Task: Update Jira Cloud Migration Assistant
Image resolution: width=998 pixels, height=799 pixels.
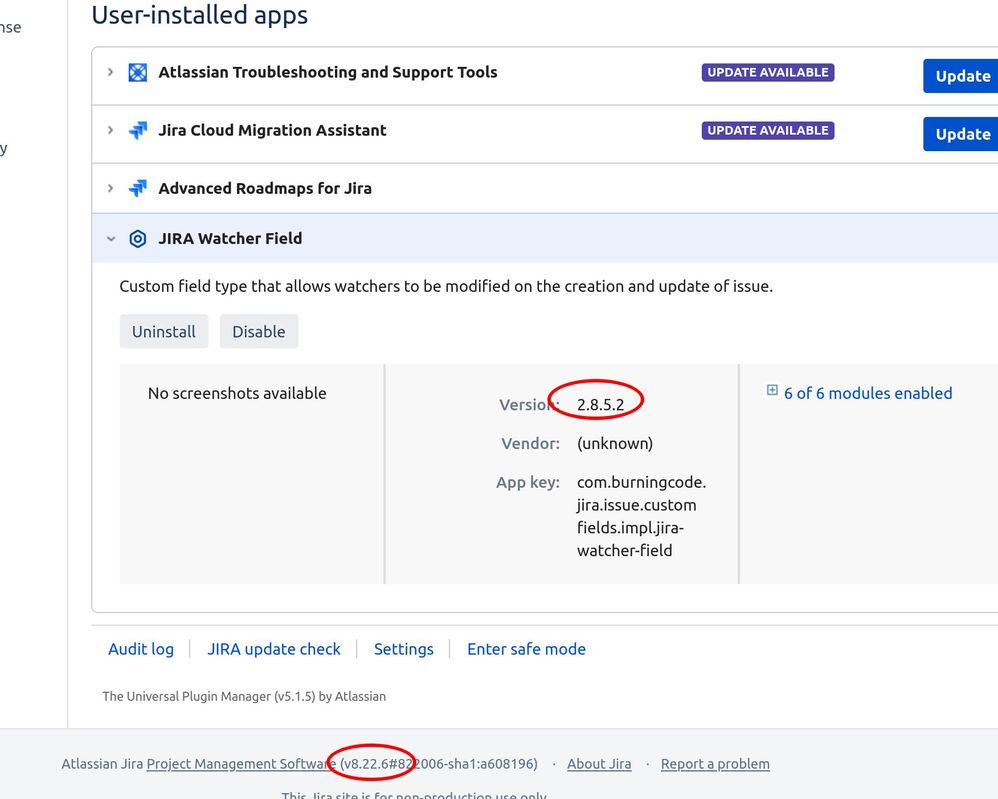Action: click(962, 134)
